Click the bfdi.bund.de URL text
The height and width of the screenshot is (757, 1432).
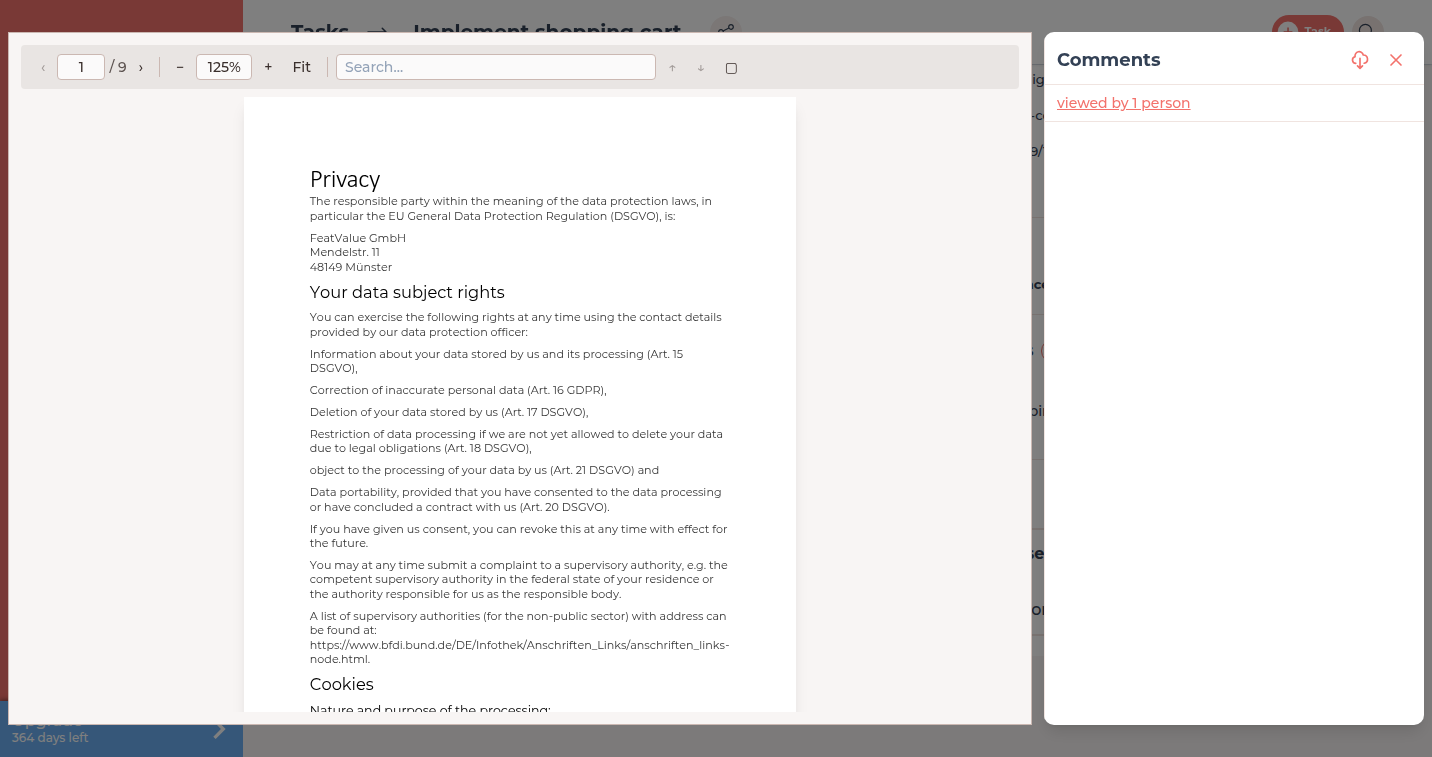click(x=519, y=652)
